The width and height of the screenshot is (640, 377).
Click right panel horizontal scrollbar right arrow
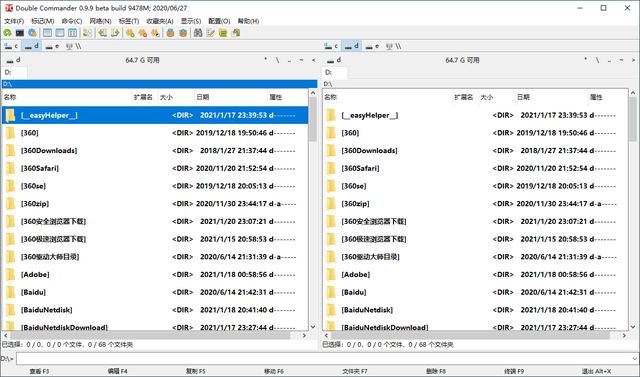(x=624, y=335)
